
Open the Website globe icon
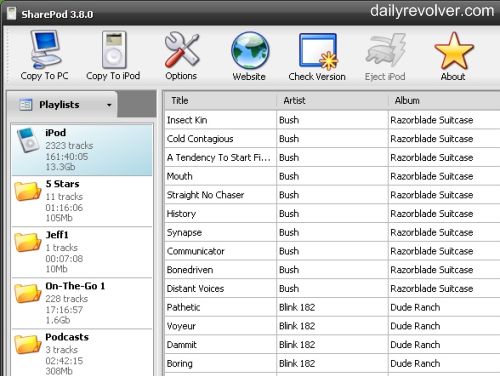[250, 51]
